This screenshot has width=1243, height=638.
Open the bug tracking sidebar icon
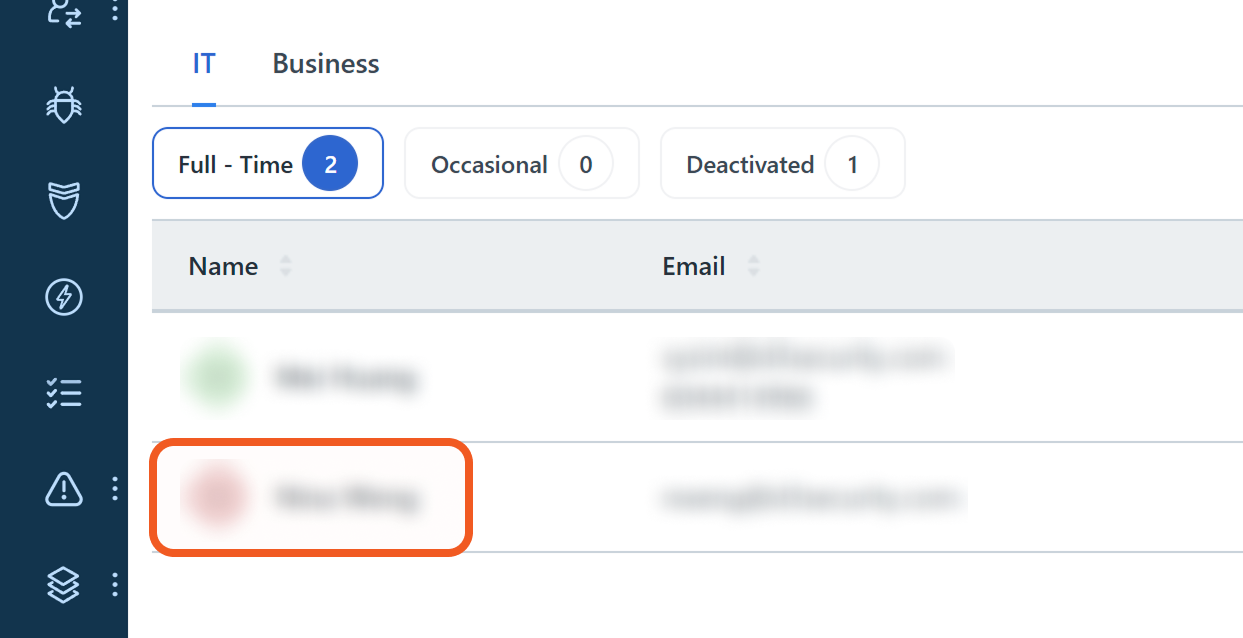coord(64,104)
